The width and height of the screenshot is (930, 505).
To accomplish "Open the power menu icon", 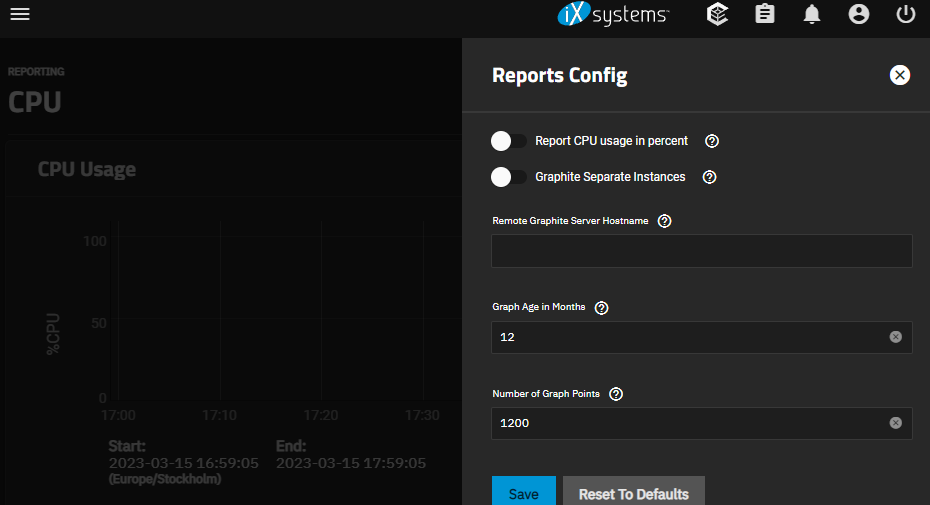I will pyautogui.click(x=905, y=14).
